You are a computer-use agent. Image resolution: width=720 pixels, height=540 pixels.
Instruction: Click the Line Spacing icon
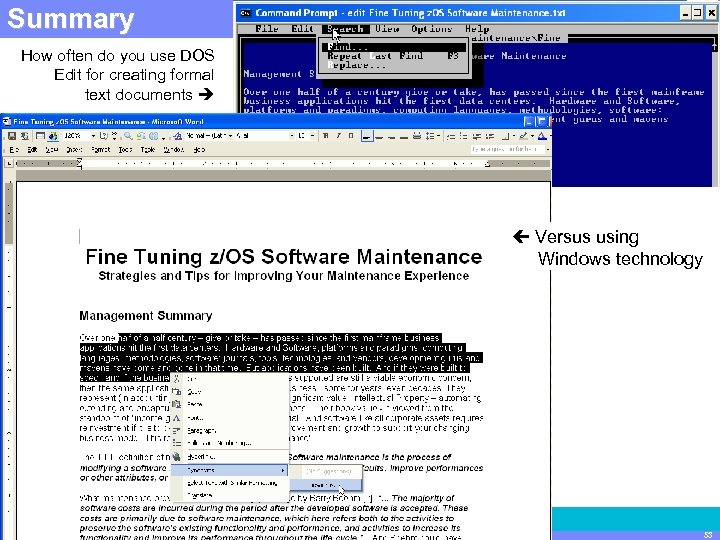(x=429, y=136)
